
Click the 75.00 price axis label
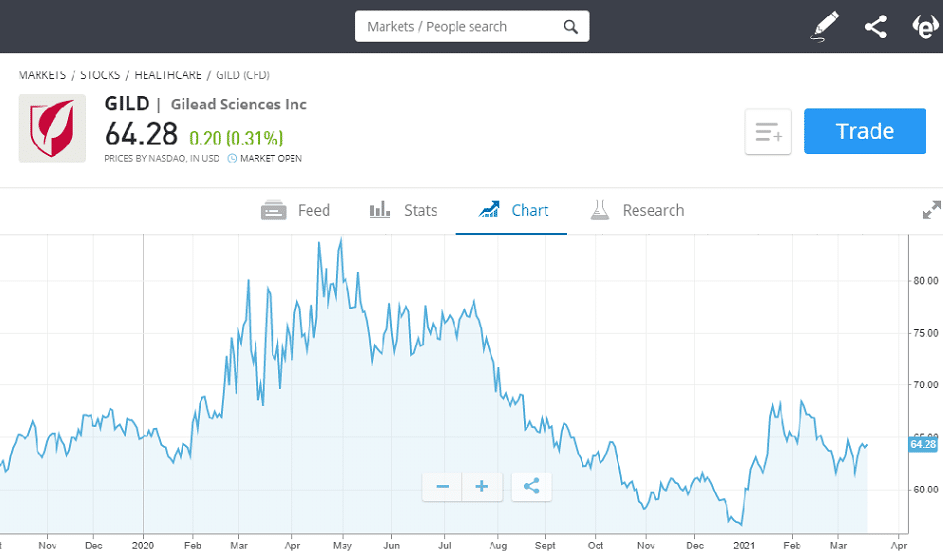[926, 333]
